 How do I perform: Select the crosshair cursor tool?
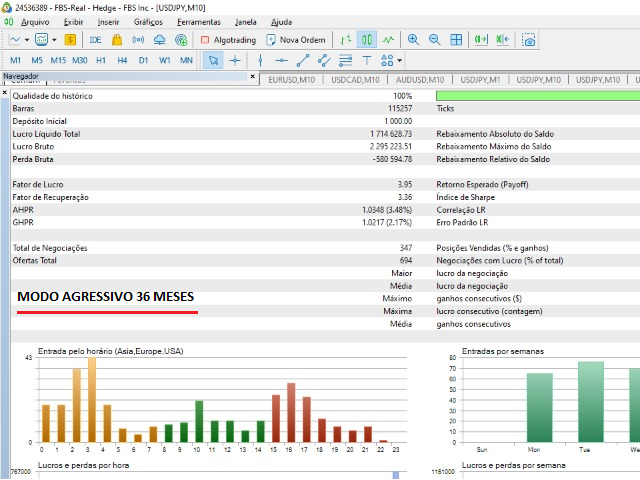[x=235, y=60]
